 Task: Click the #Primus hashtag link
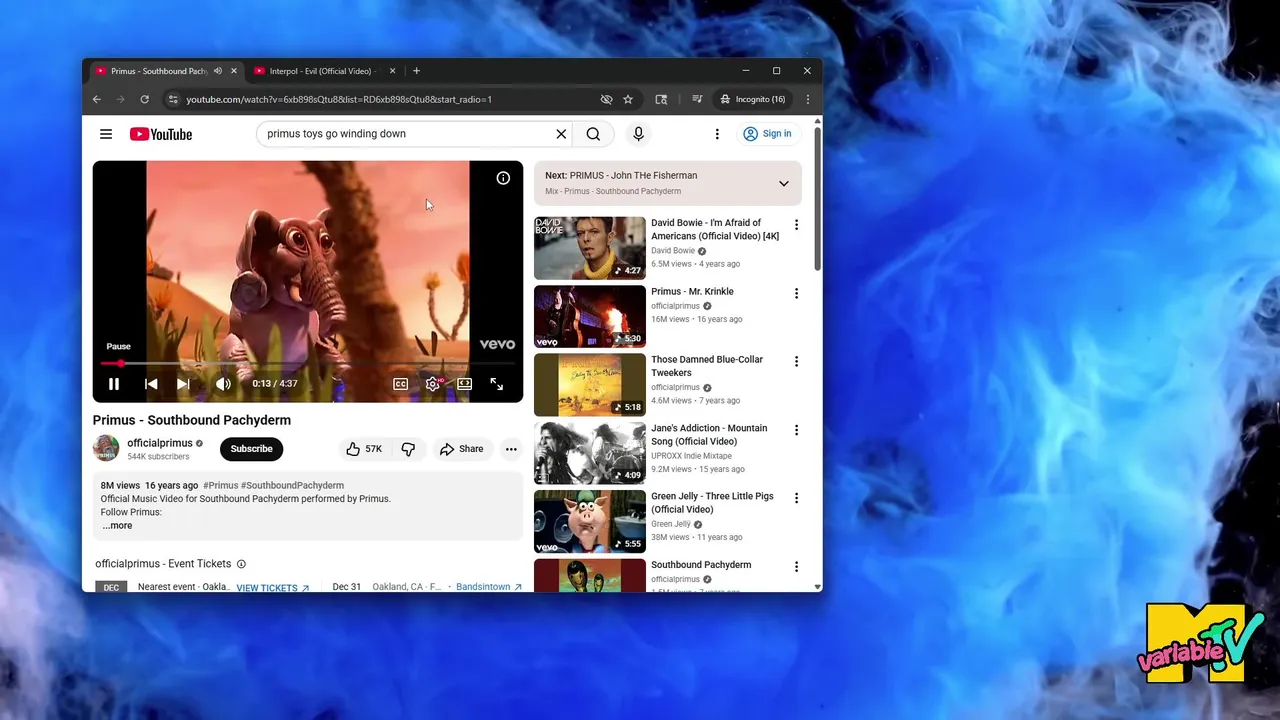(220, 485)
